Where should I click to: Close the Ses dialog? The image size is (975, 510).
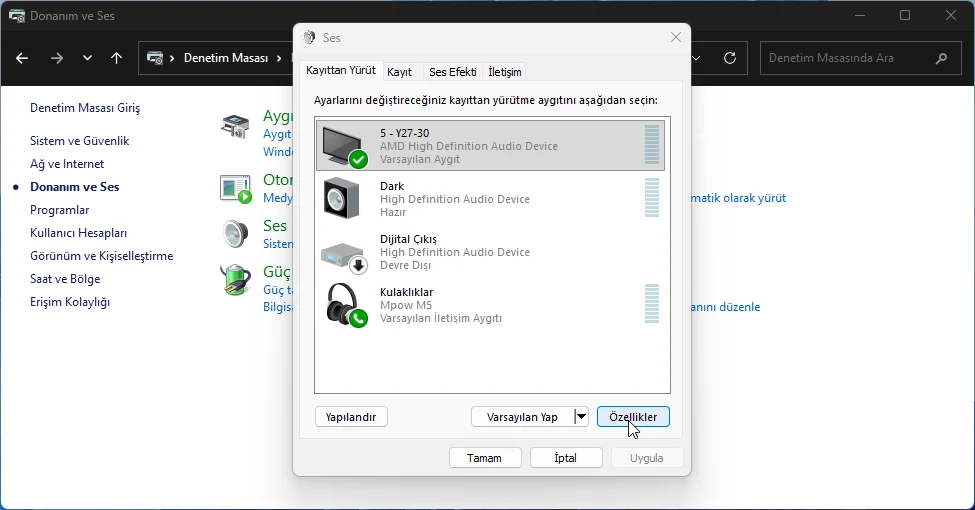pos(676,37)
